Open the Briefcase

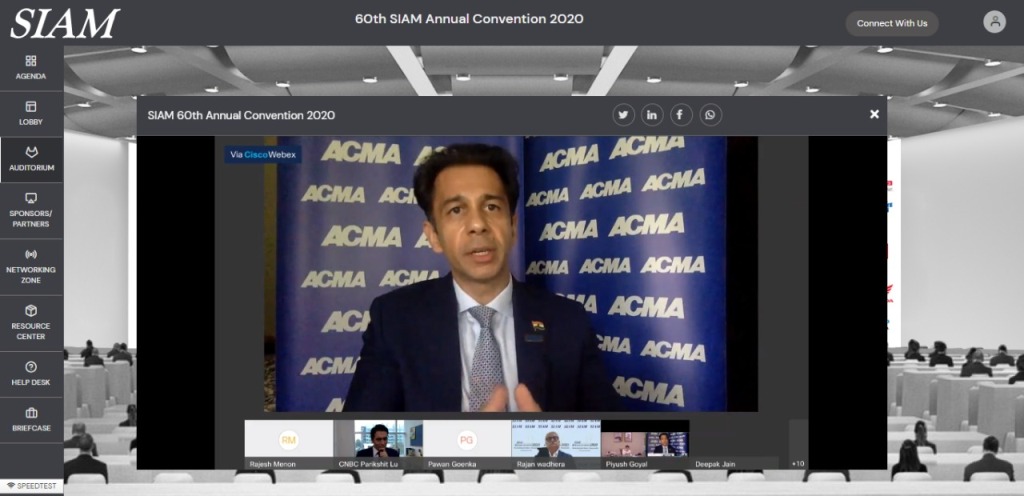pyautogui.click(x=31, y=418)
